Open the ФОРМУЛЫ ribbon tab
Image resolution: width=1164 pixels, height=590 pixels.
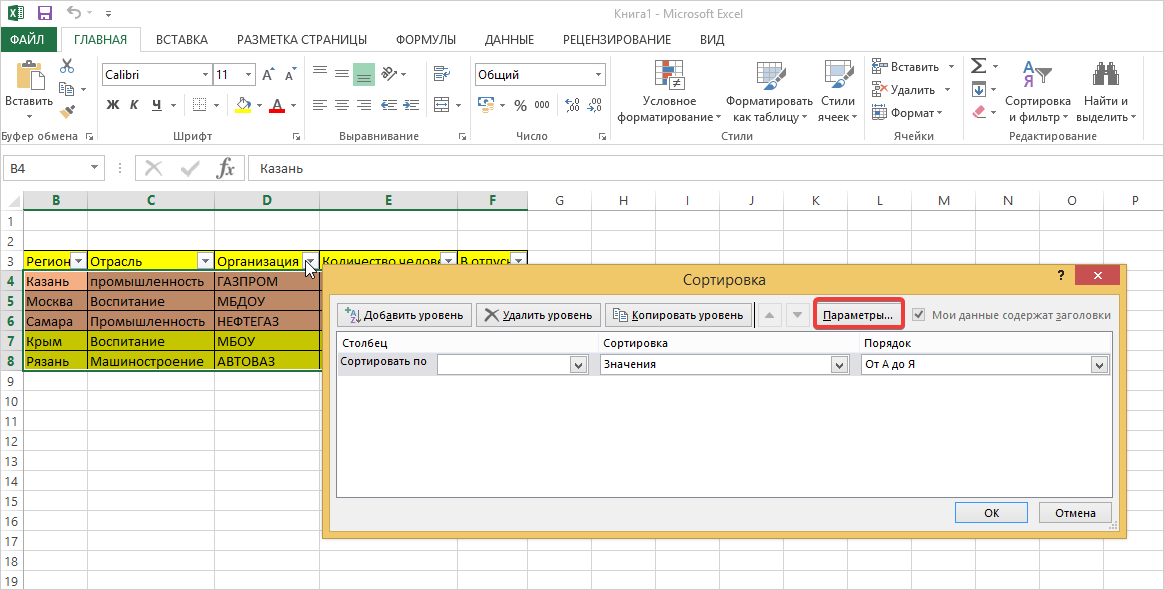pyautogui.click(x=425, y=40)
